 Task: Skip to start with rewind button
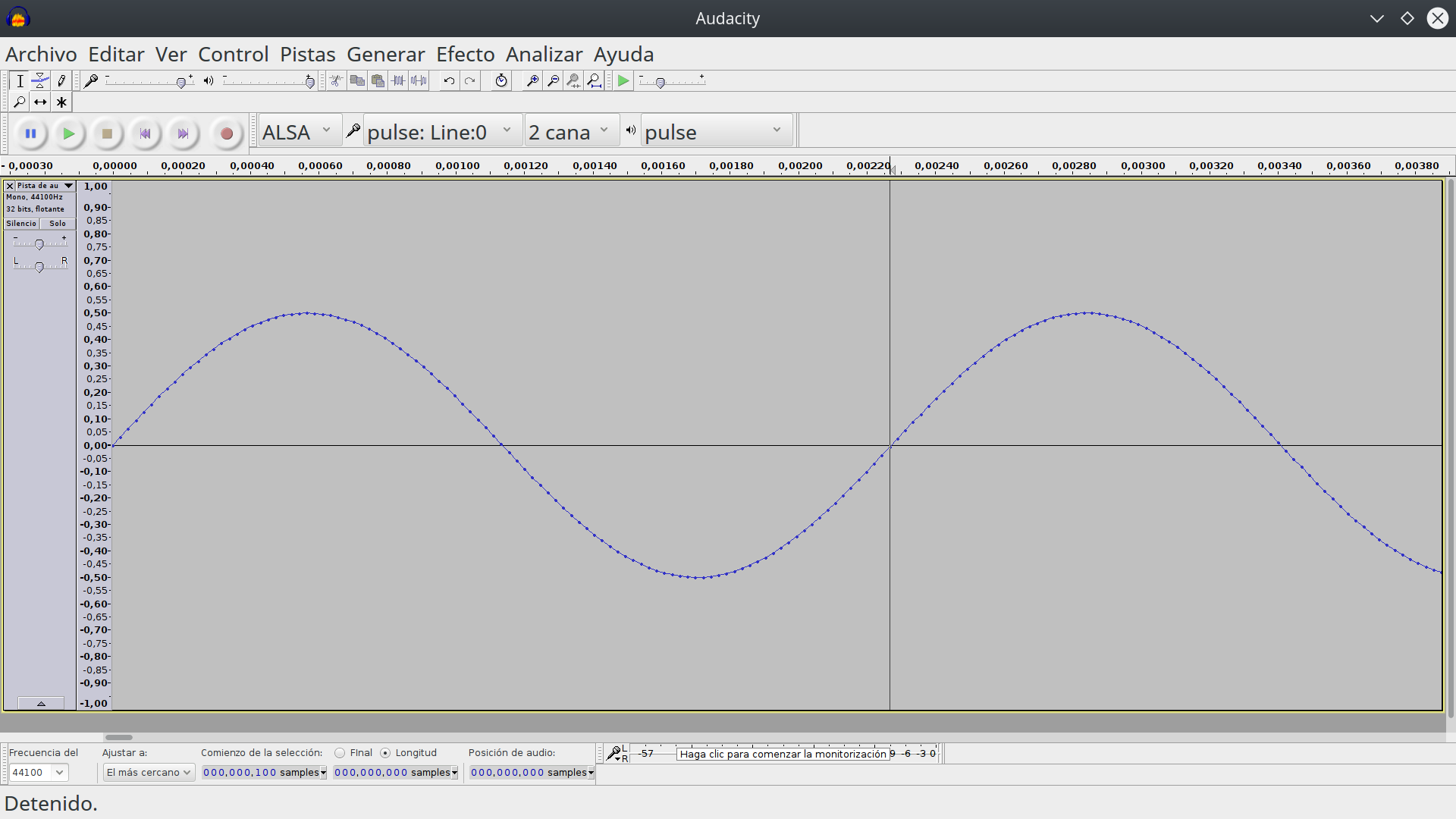tap(145, 133)
